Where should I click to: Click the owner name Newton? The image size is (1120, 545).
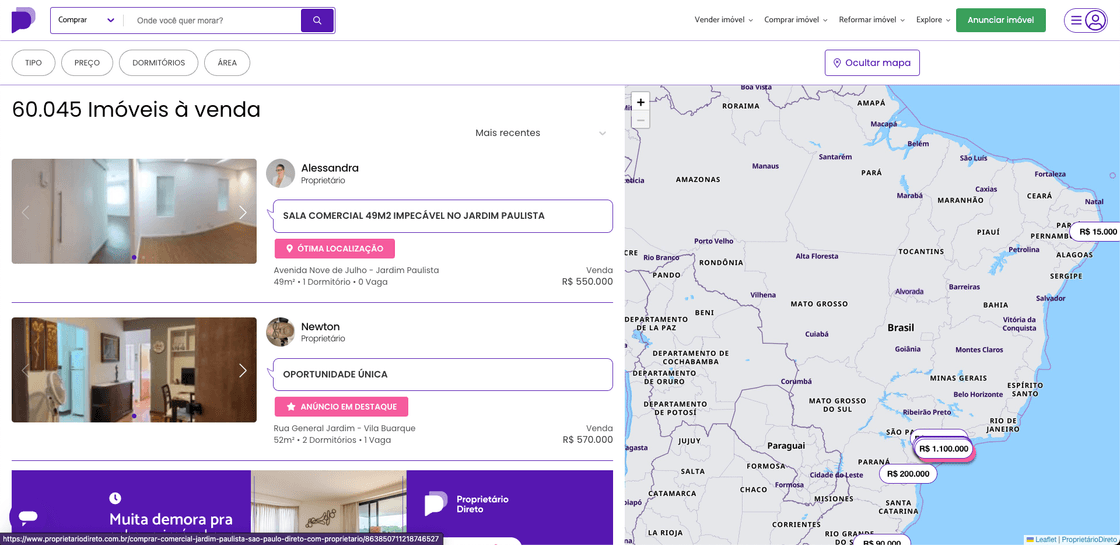[321, 326]
